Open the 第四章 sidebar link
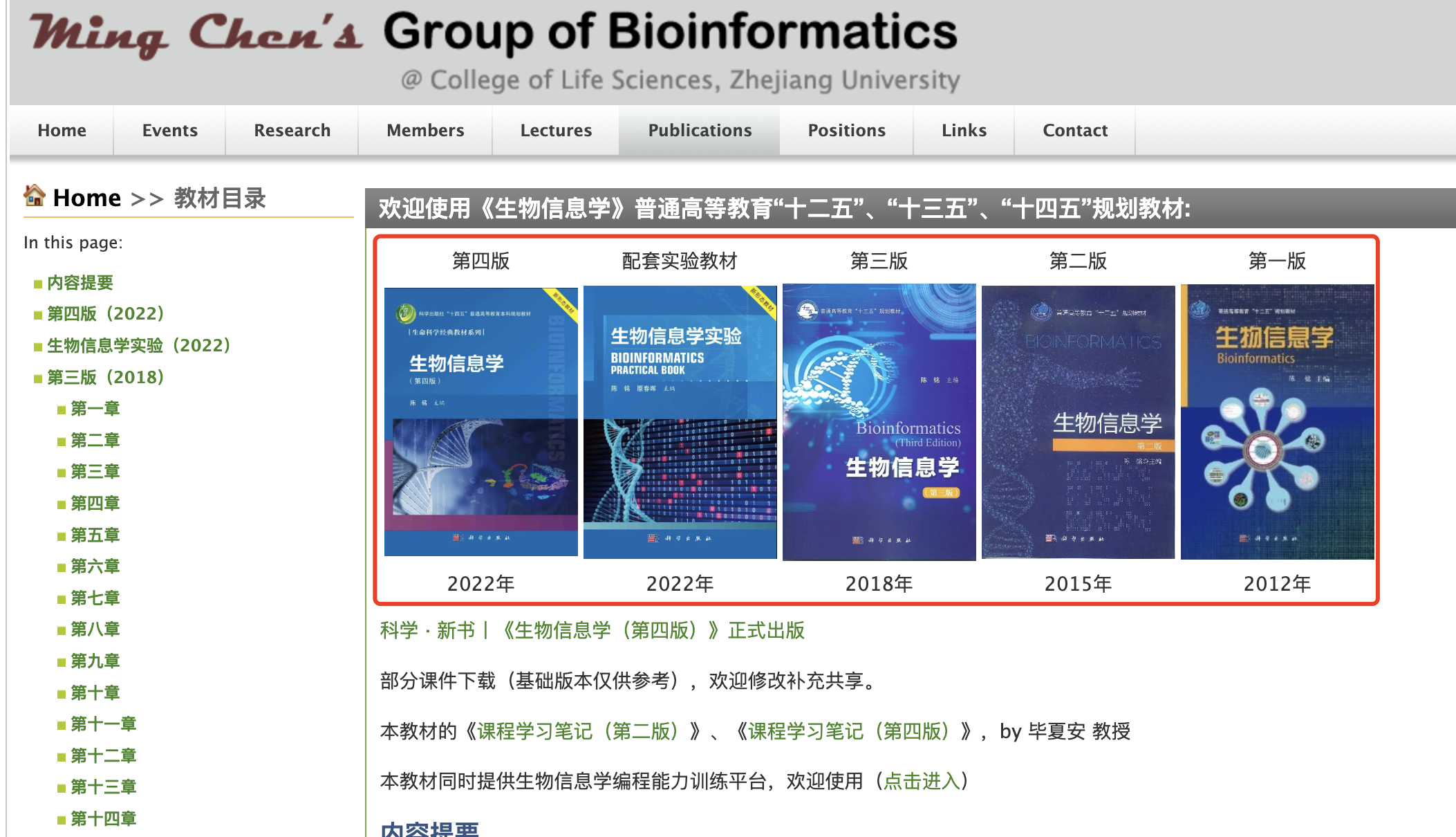1456x837 pixels. tap(95, 503)
